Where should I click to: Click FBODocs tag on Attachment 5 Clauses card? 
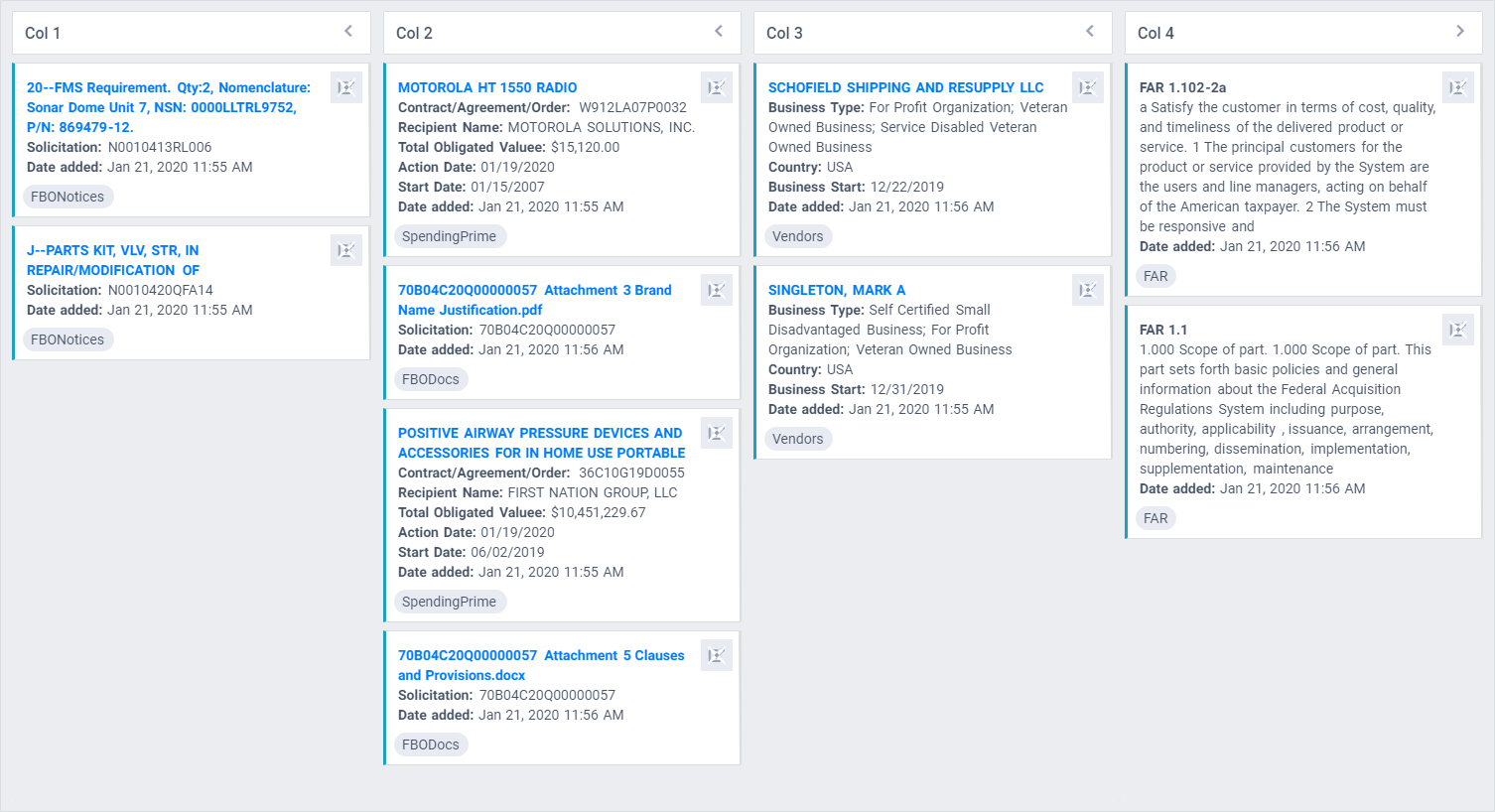pos(431,744)
